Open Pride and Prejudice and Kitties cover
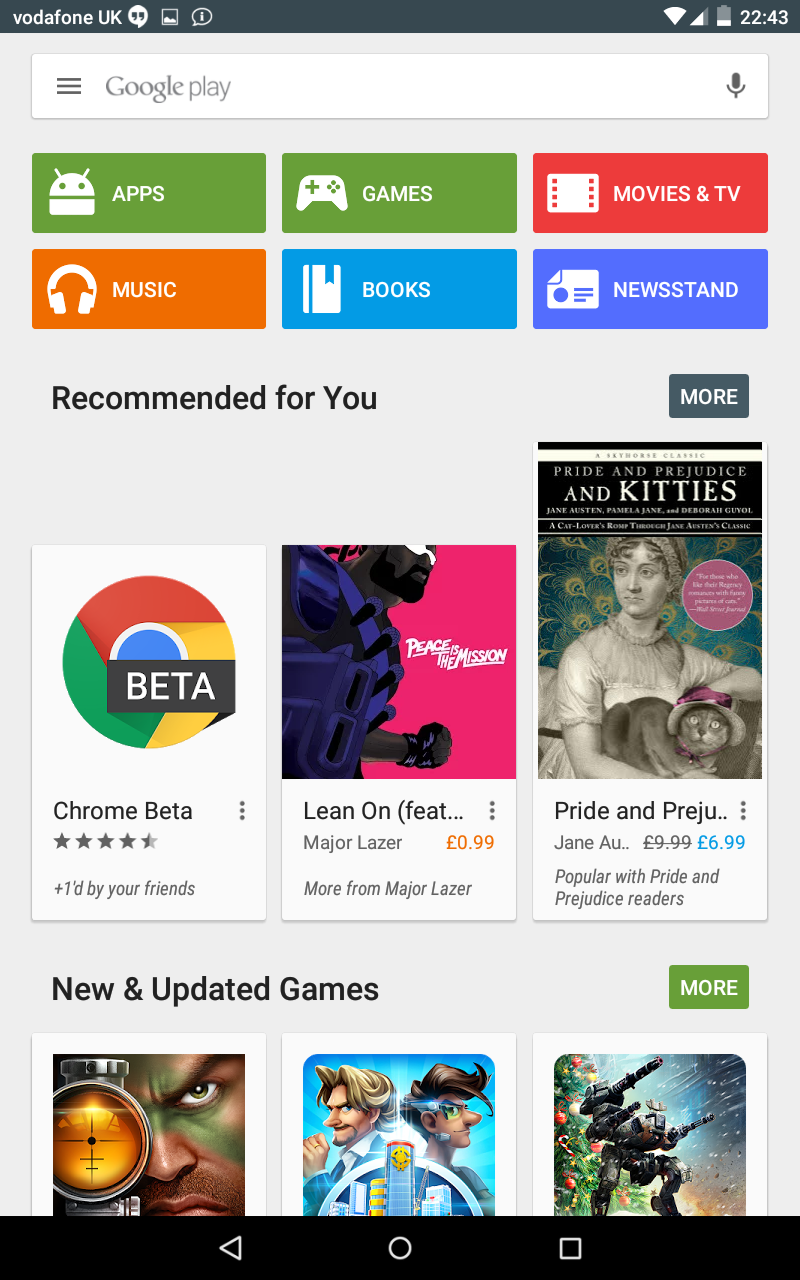The image size is (800, 1280). click(x=650, y=610)
